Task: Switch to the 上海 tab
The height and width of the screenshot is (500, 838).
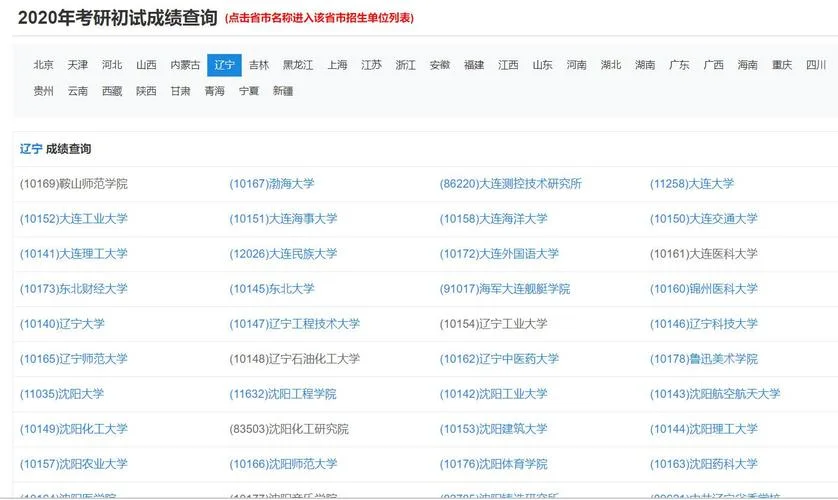Action: coord(337,65)
